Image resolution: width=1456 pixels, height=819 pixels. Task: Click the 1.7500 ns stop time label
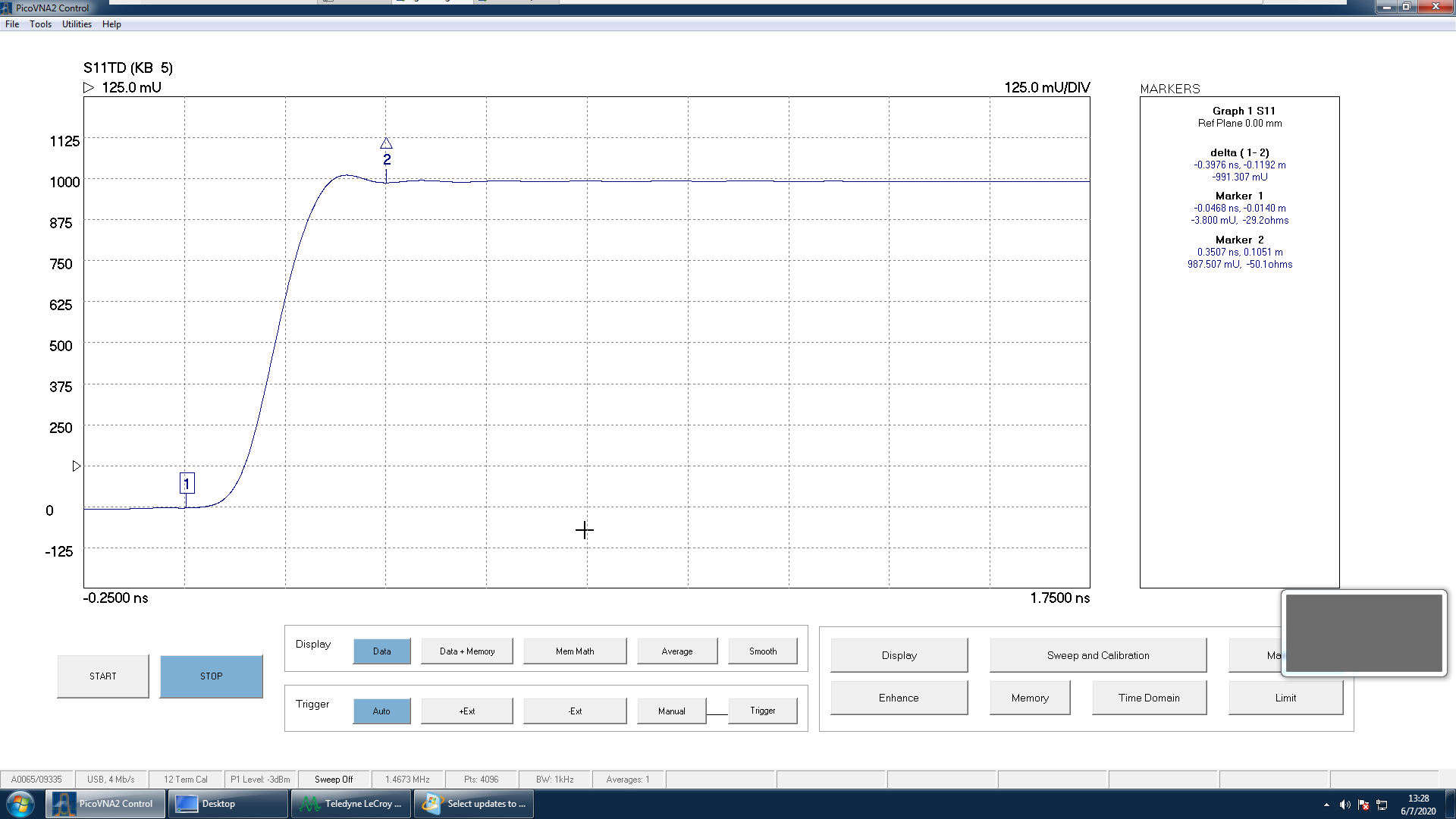pyautogui.click(x=1060, y=598)
